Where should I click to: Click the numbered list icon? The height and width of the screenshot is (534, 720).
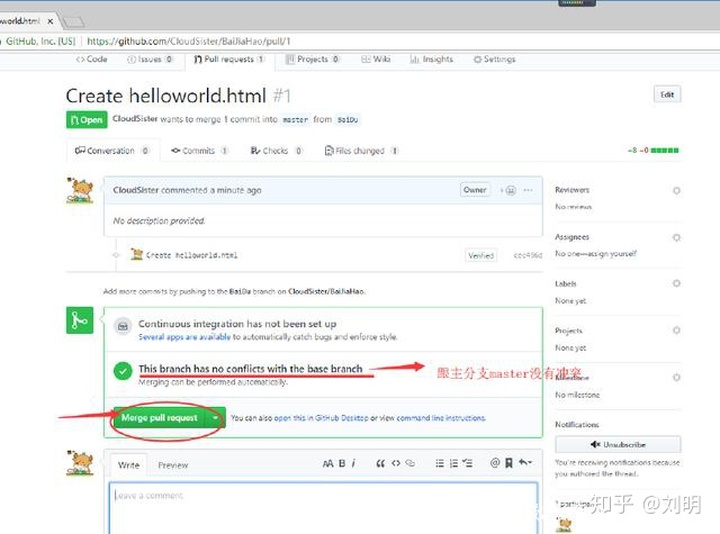[454, 463]
